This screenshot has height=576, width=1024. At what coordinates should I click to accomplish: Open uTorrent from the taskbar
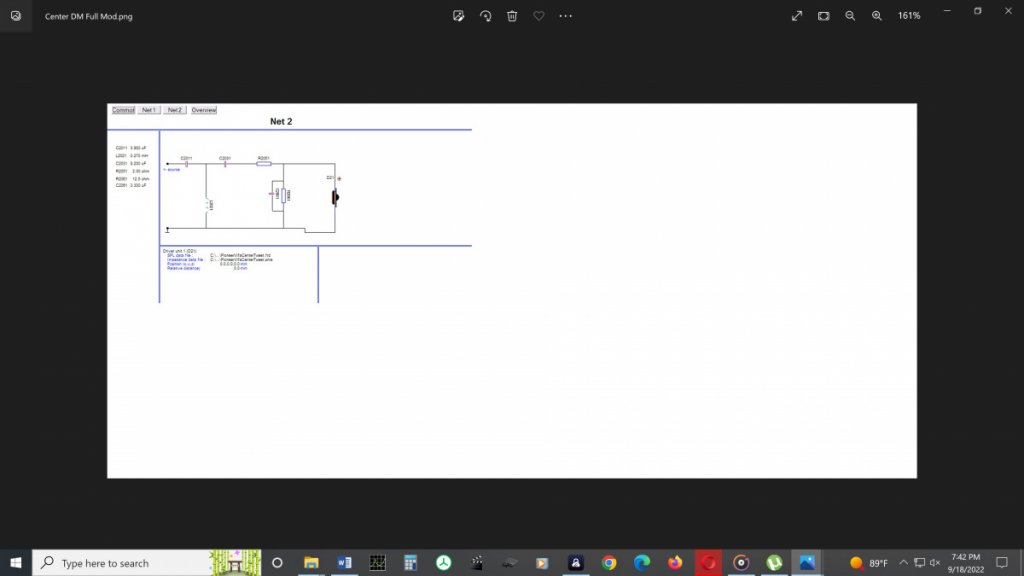point(775,562)
